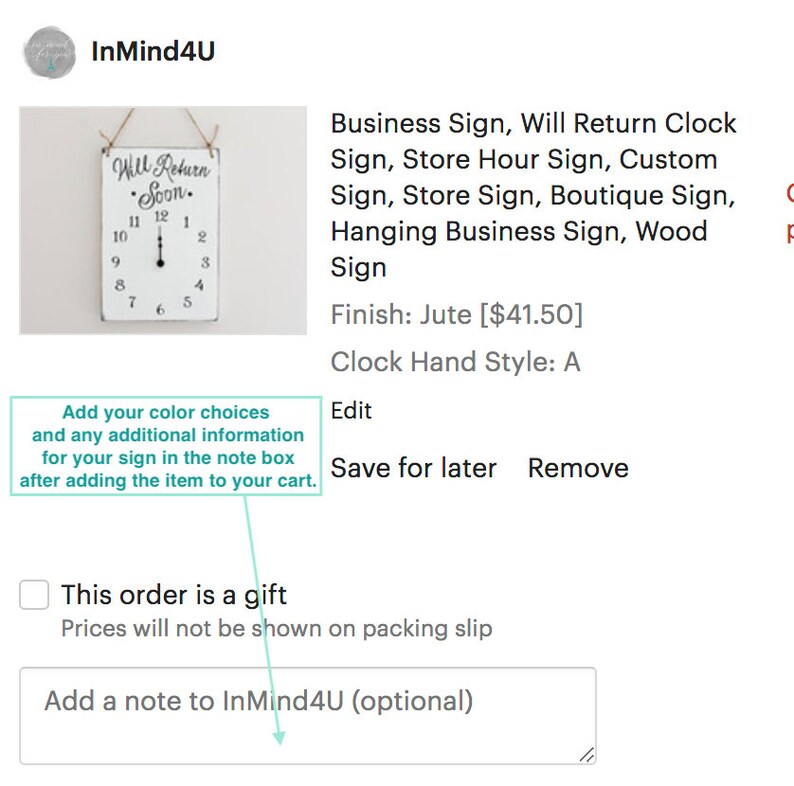
Task: Click Edit to change item options
Action: click(351, 410)
